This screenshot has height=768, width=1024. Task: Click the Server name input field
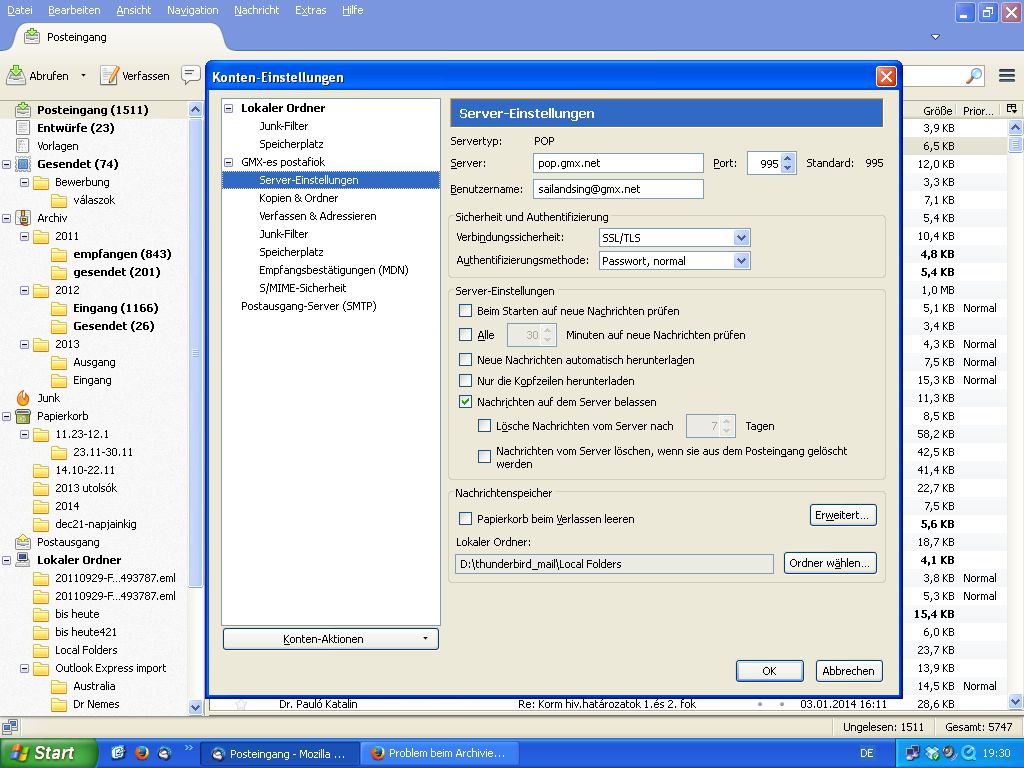pyautogui.click(x=618, y=163)
